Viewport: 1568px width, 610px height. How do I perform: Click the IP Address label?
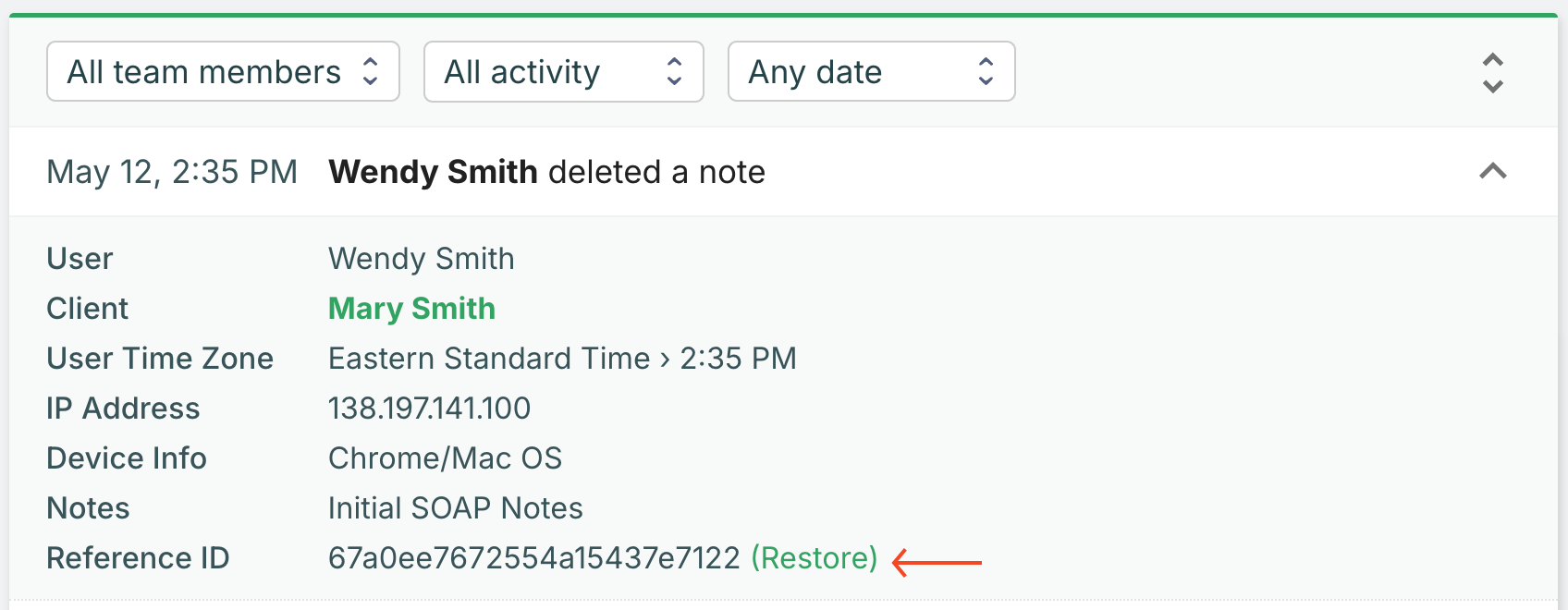click(123, 409)
